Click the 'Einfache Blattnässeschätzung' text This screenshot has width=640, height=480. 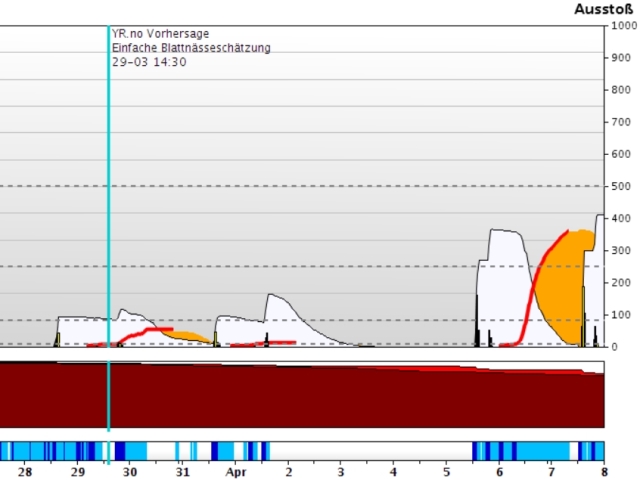pos(191,48)
